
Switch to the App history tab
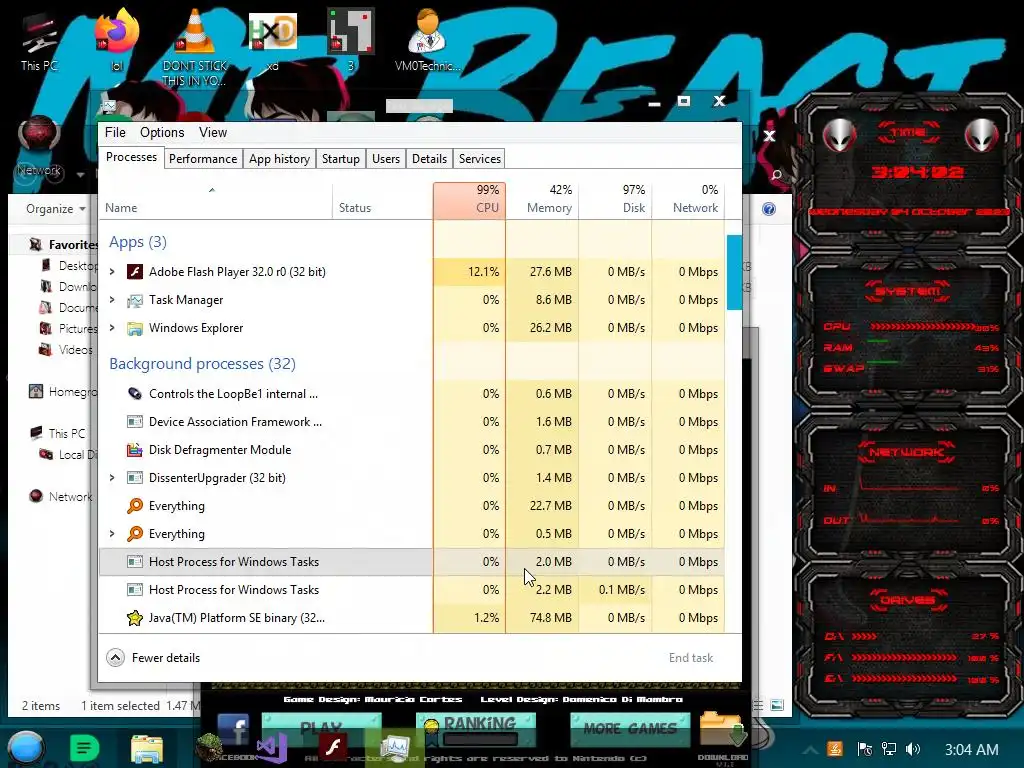(280, 159)
